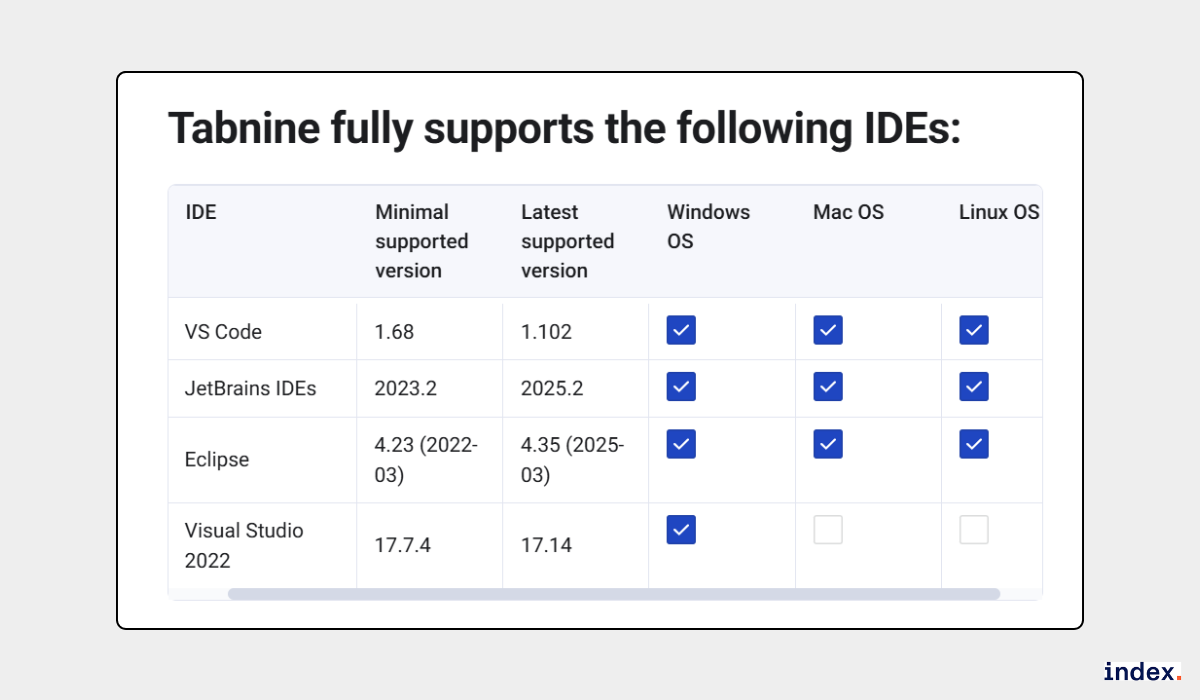
Task: Uncheck VS Code Windows OS checkbox
Action: [681, 330]
